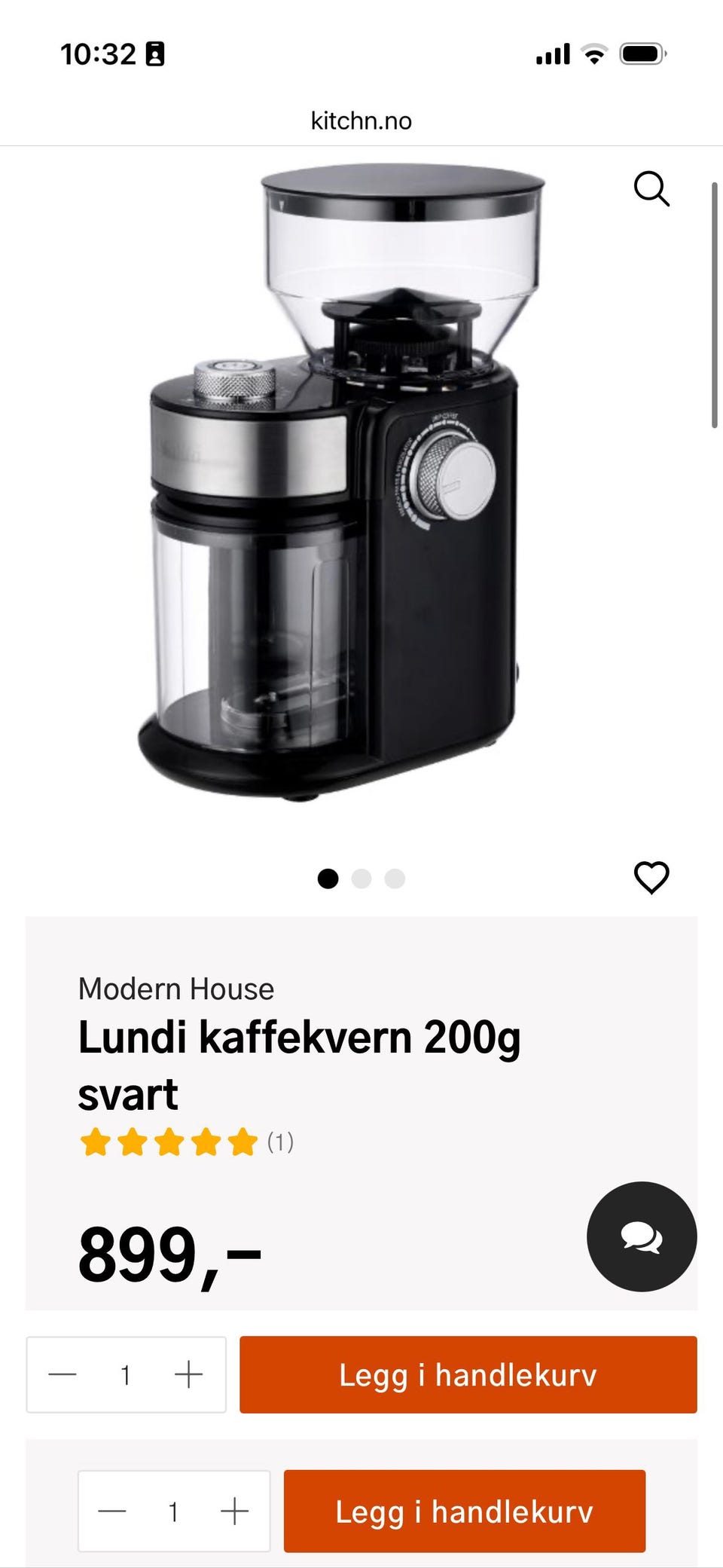
Task: Increase quantity in lower sticky bar
Action: click(234, 1511)
